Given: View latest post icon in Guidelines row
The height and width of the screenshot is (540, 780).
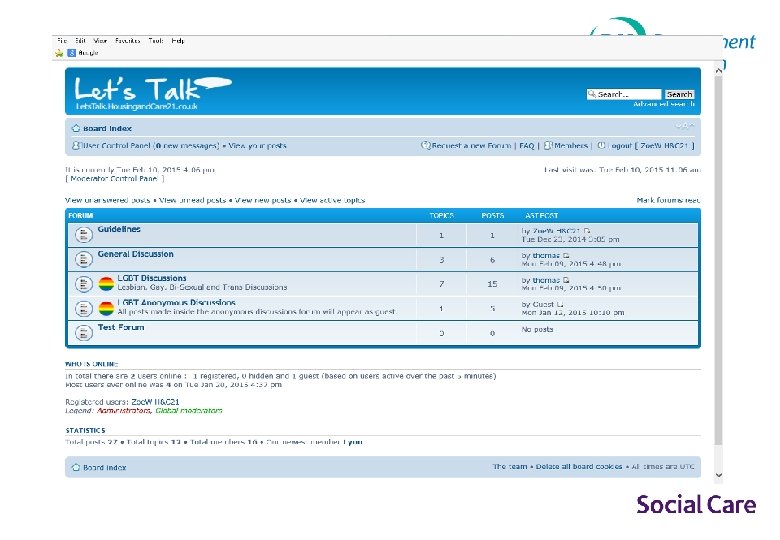Looking at the screenshot, I should [x=587, y=231].
